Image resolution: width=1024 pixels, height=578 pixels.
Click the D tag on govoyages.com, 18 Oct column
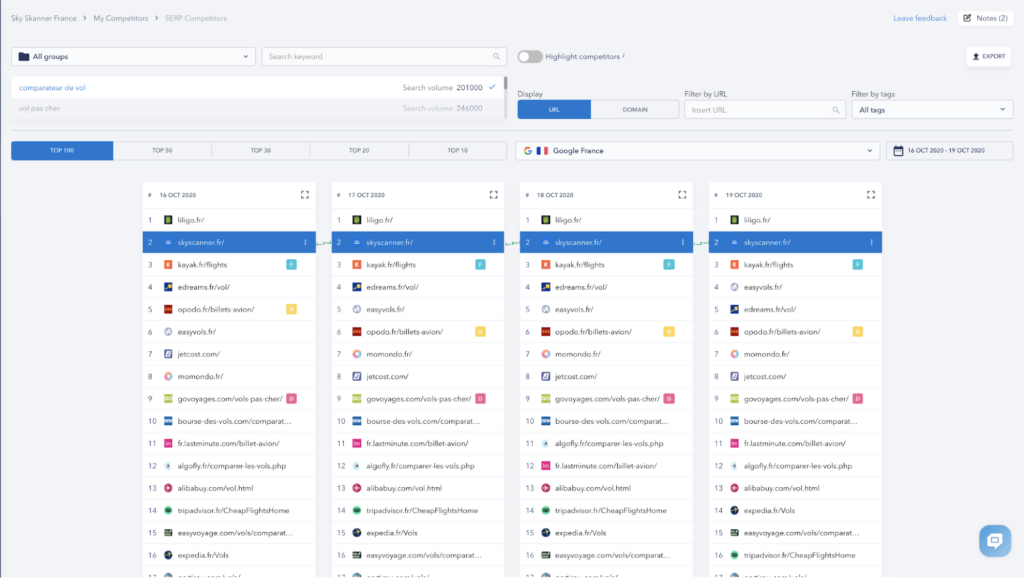point(669,398)
